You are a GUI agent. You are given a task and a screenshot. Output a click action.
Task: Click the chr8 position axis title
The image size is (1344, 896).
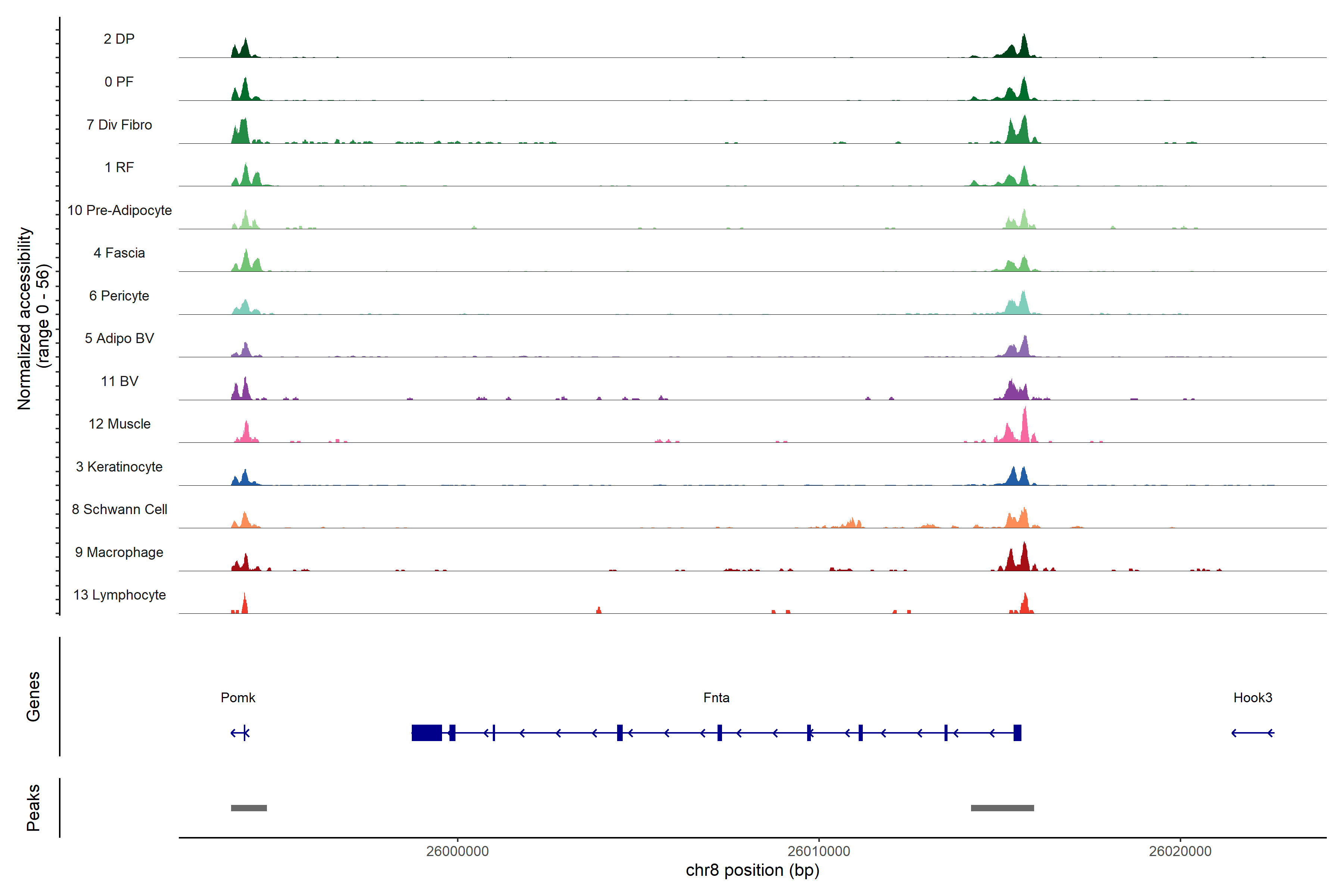click(752, 870)
